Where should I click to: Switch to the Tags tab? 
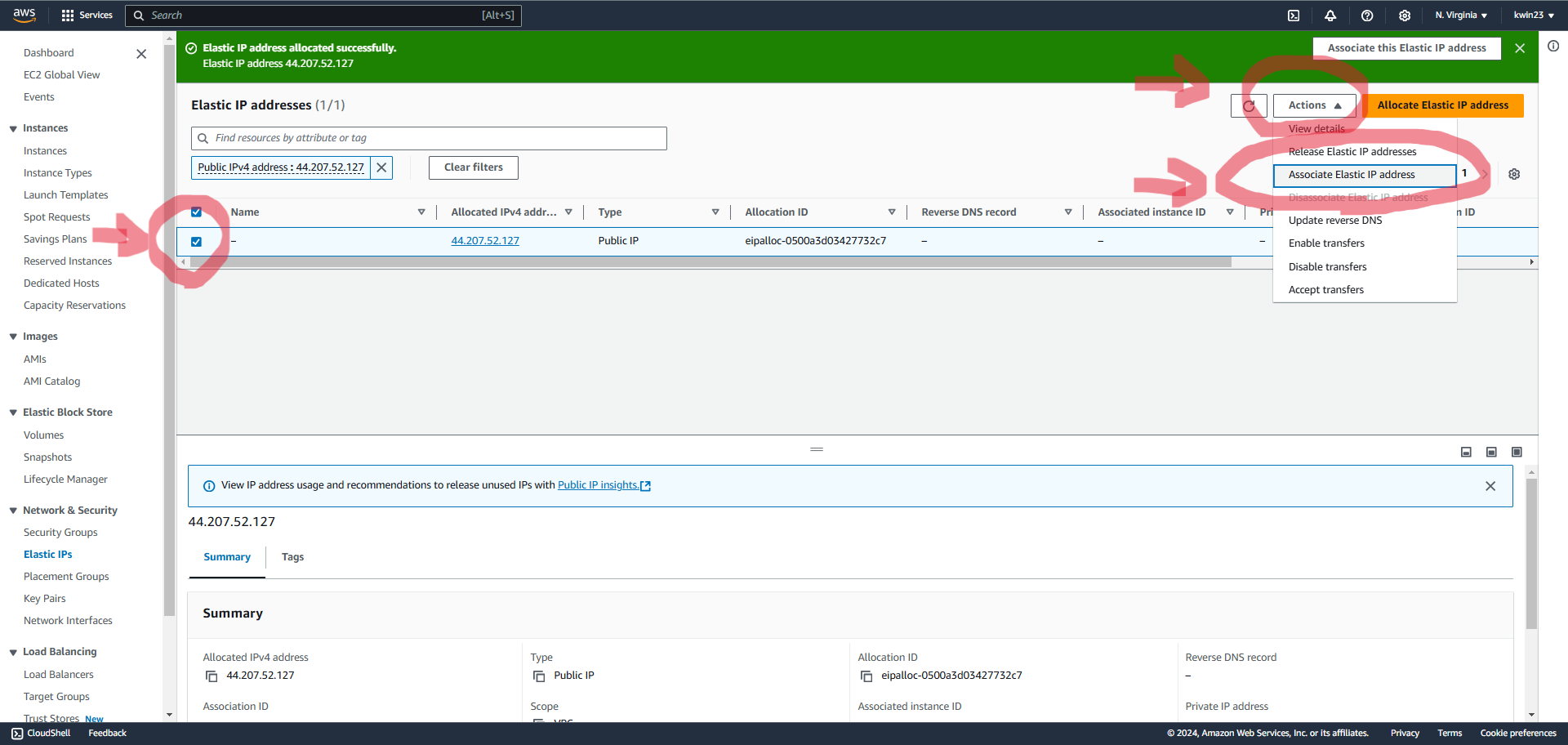point(292,557)
